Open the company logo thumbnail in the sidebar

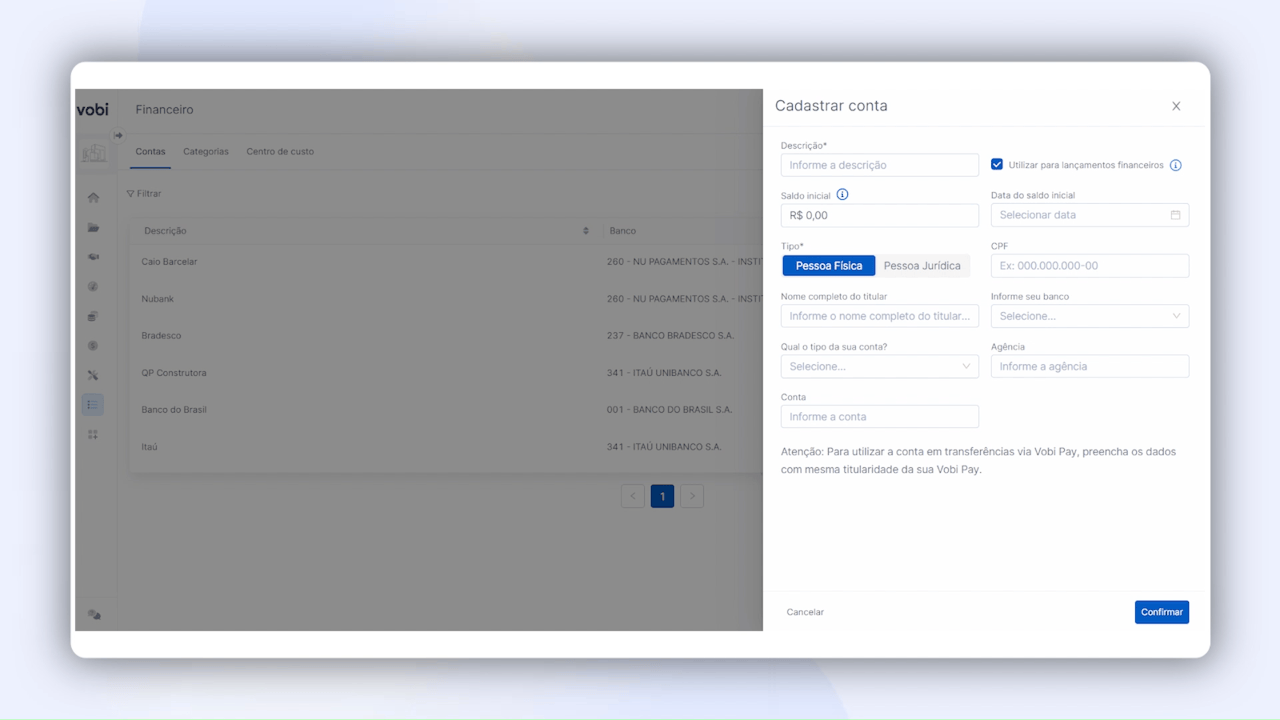(94, 153)
